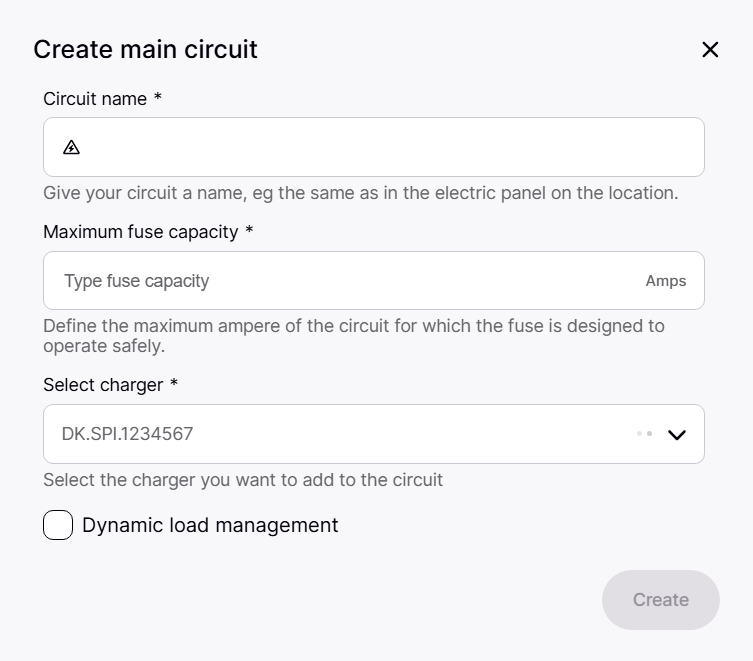Image resolution: width=753 pixels, height=661 pixels.
Task: Click the Amps unit suffix
Action: click(x=665, y=281)
